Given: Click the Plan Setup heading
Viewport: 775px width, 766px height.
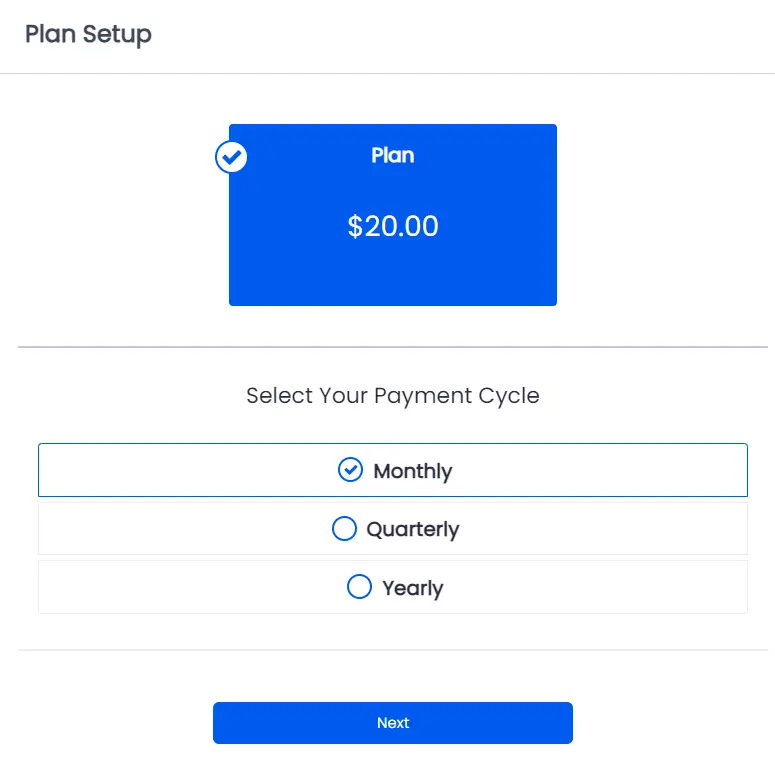Looking at the screenshot, I should click(88, 35).
